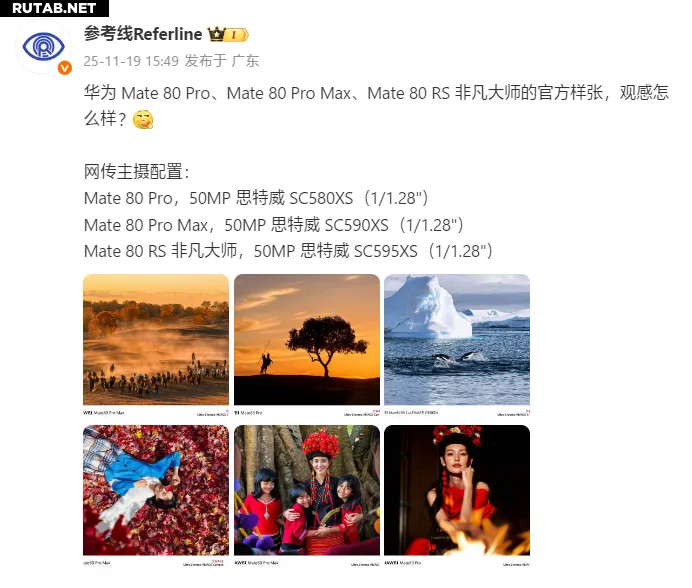Open the 参考线Referline username link
The height and width of the screenshot is (588, 692).
tap(143, 34)
